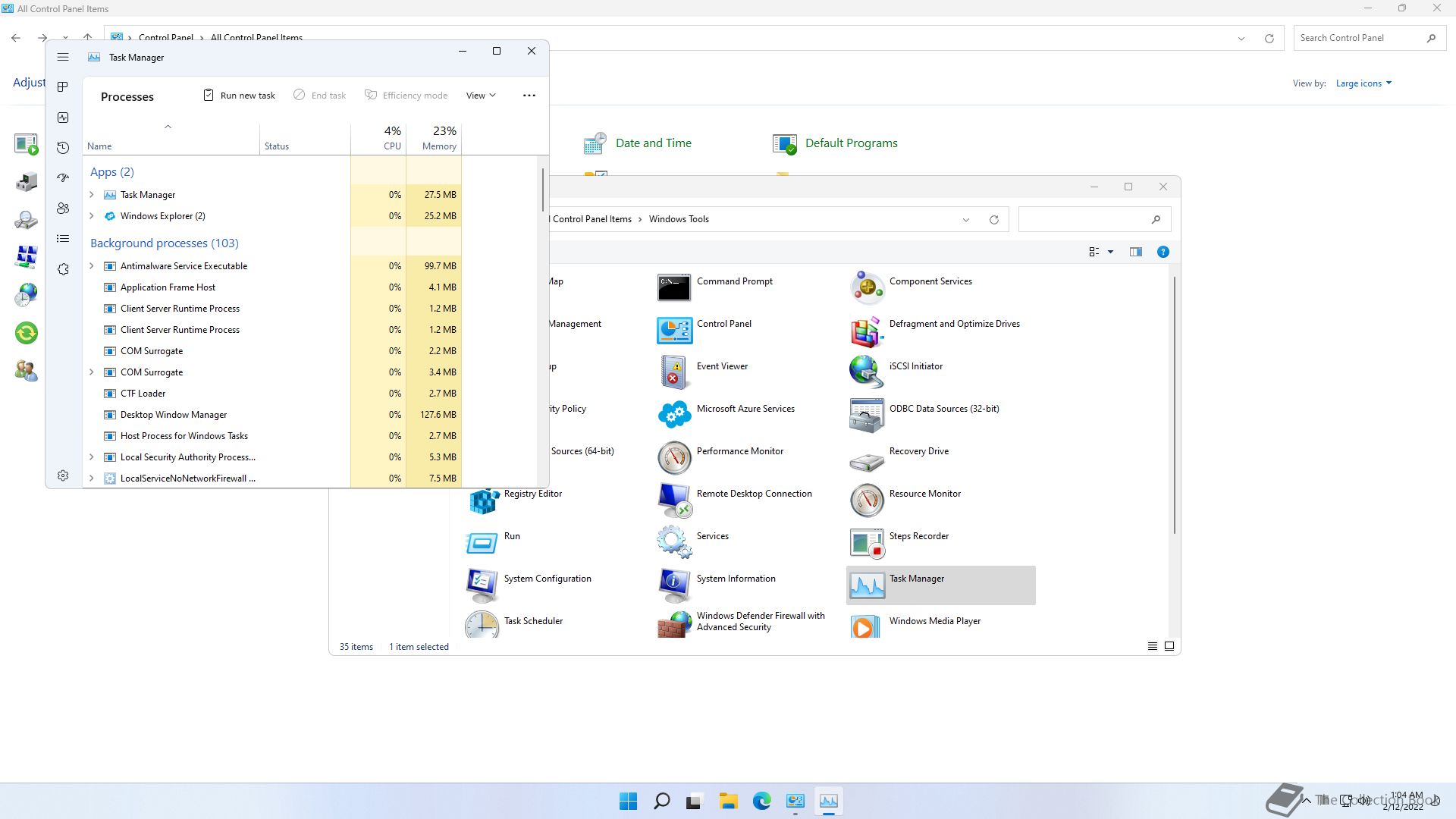Select Task Manager in Windows Tools

941,585
